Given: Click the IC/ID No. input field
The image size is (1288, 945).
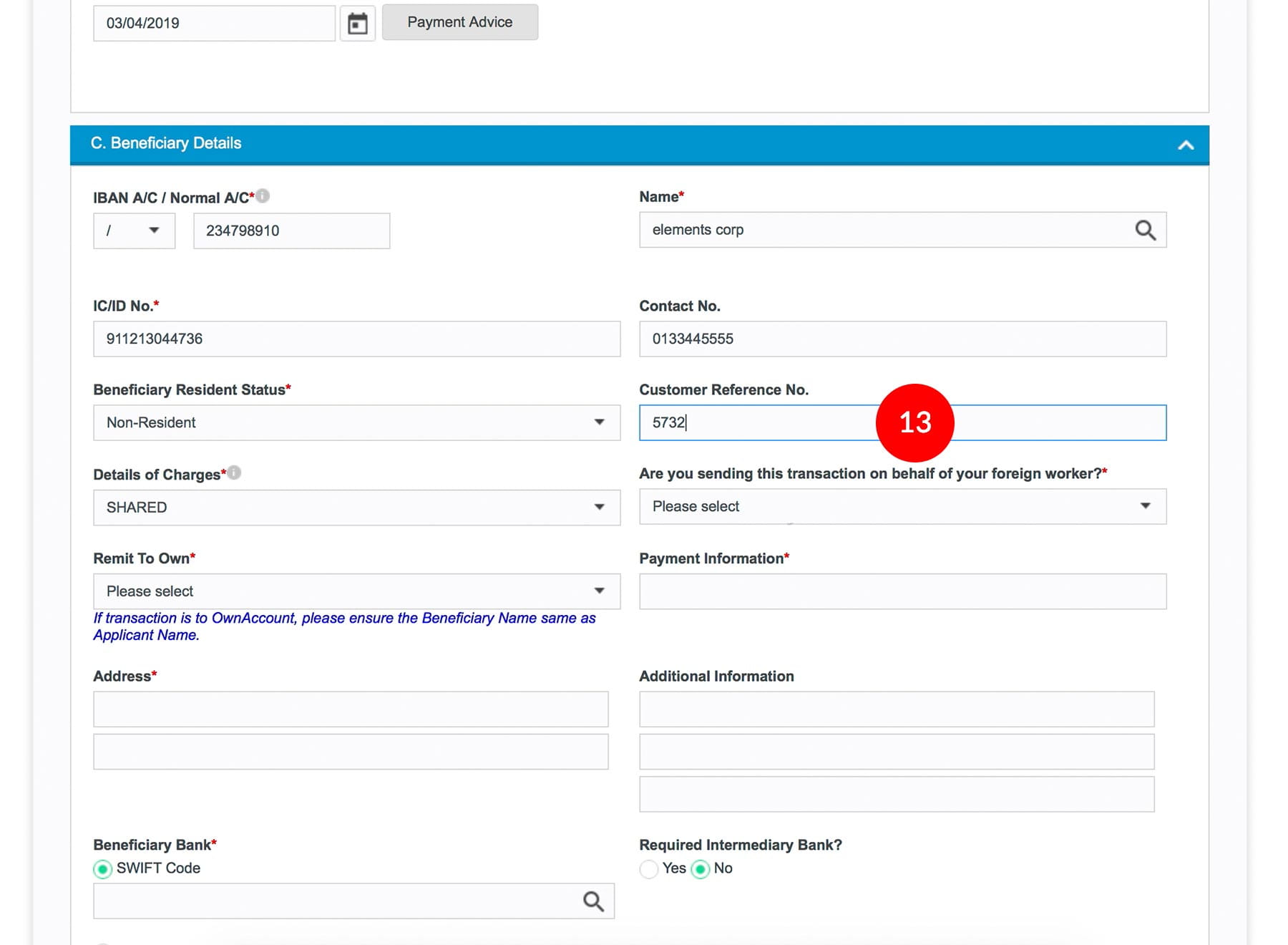Looking at the screenshot, I should [356, 339].
